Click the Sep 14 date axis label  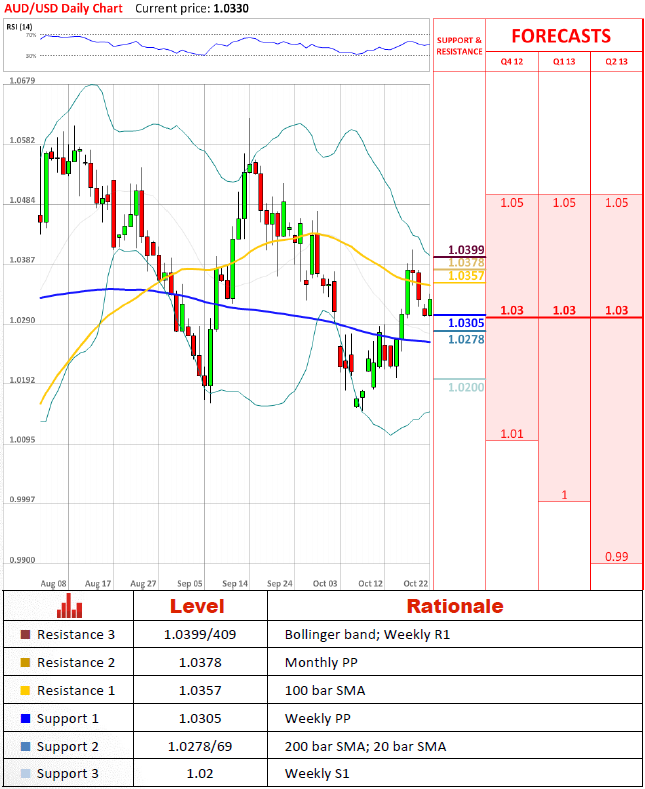tap(235, 584)
